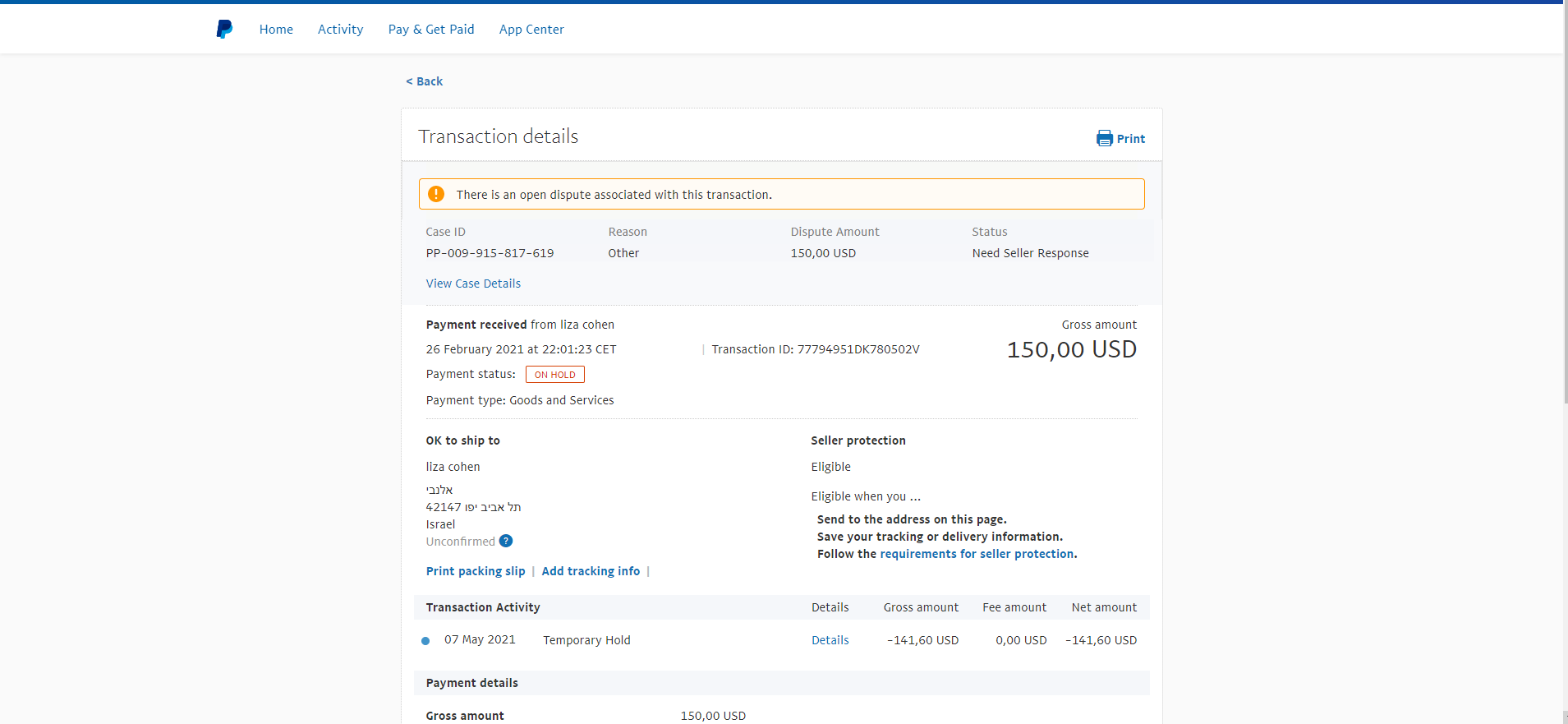This screenshot has width=1568, height=724.
Task: Go to Pay & Get Paid
Action: point(431,30)
